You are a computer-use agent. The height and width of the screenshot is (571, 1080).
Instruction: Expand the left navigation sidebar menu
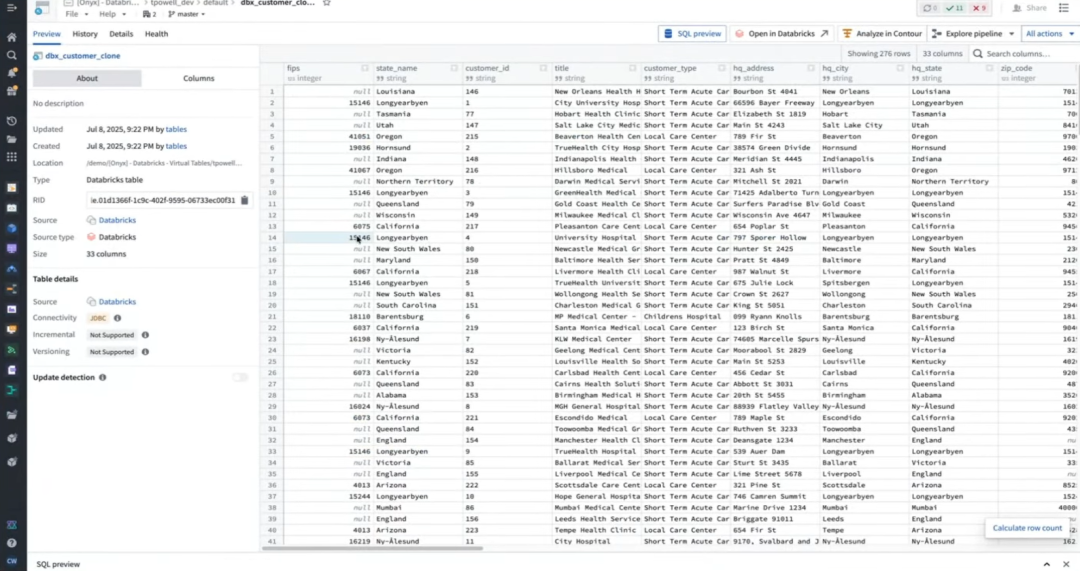(x=12, y=8)
